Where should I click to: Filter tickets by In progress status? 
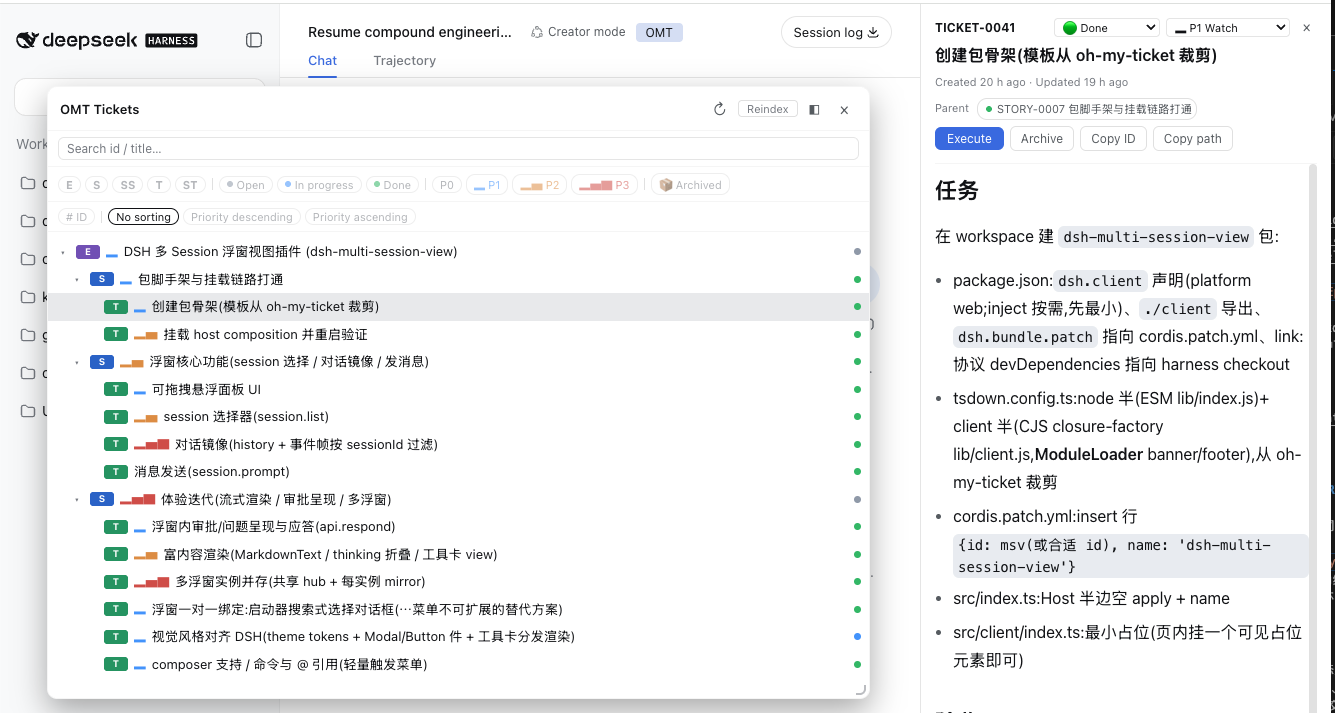[318, 185]
